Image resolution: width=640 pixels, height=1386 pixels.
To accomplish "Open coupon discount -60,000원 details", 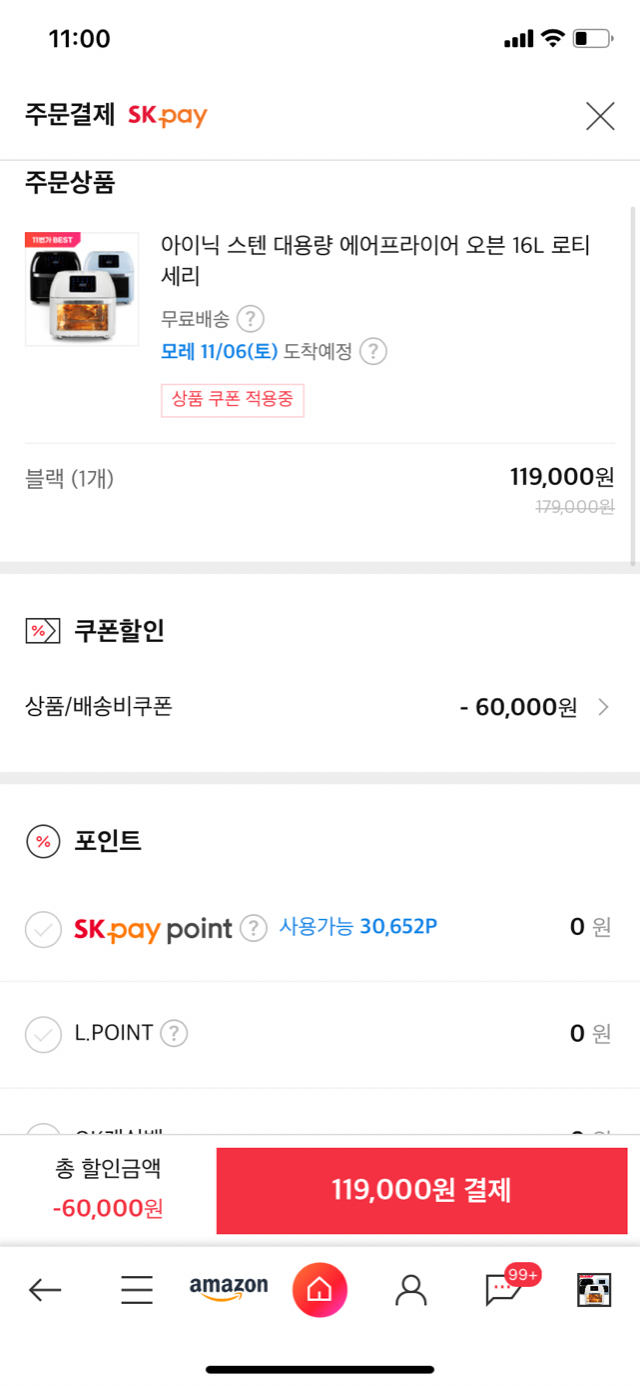I will coord(518,707).
